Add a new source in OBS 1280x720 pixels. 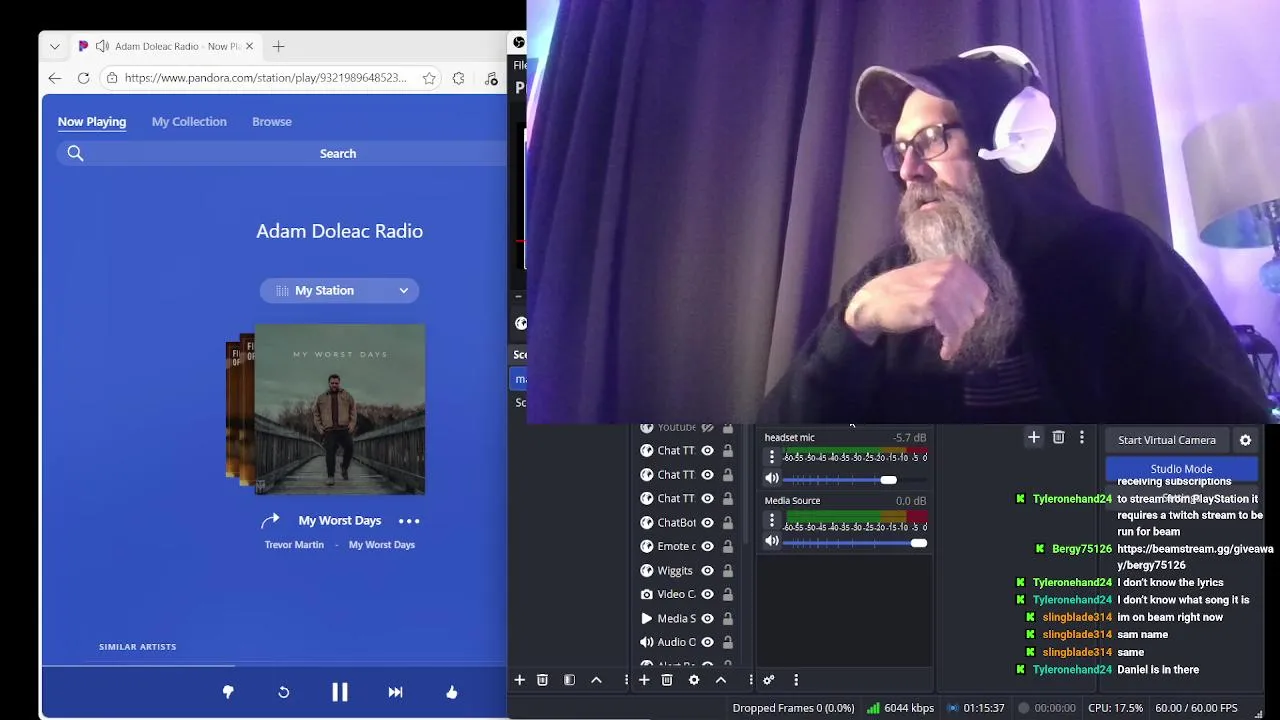[644, 680]
